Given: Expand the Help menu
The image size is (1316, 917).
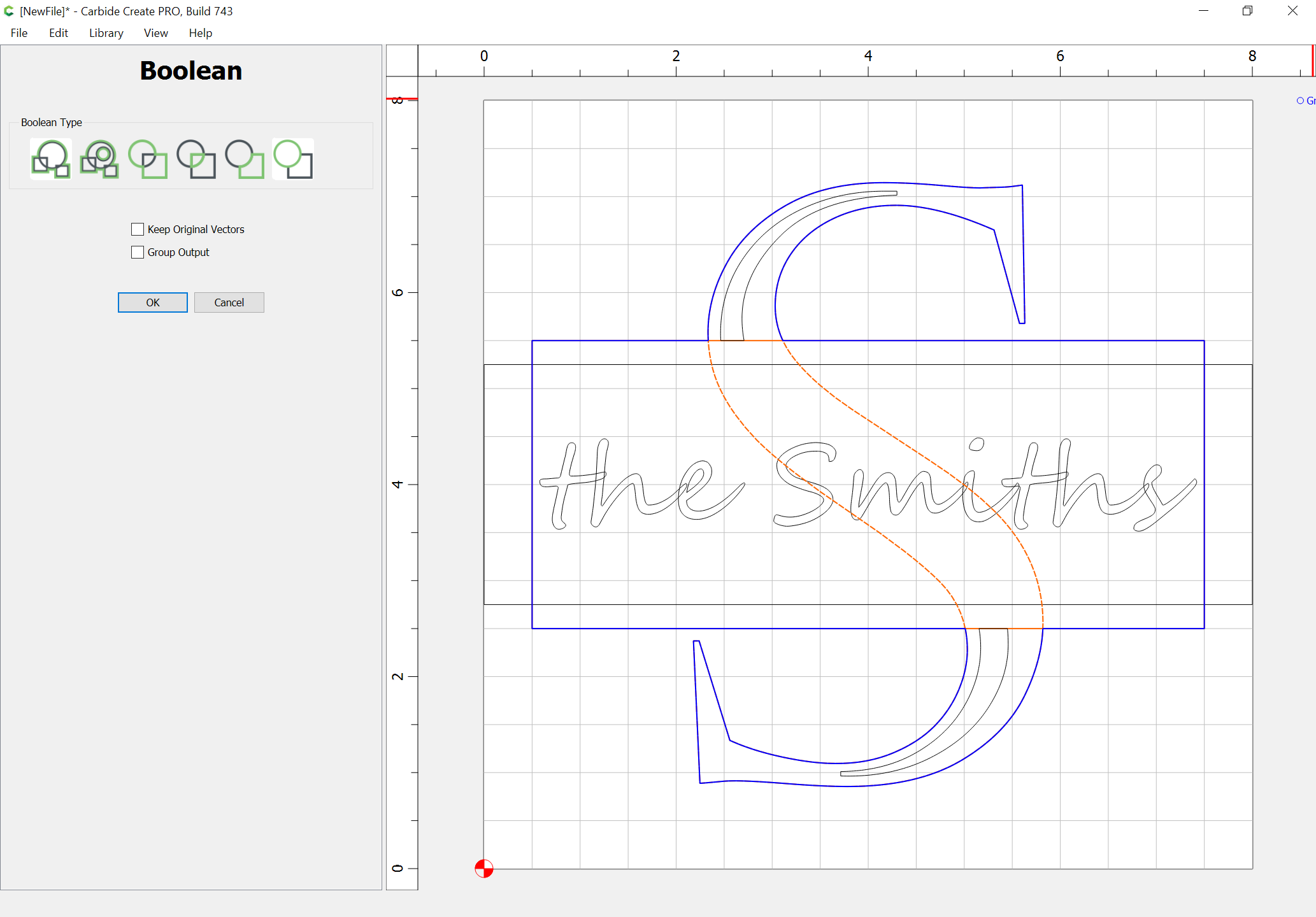Looking at the screenshot, I should 200,33.
